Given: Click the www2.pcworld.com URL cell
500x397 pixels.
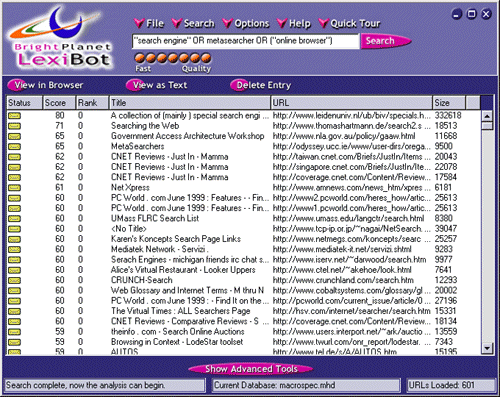Looking at the screenshot, I should [351, 198].
